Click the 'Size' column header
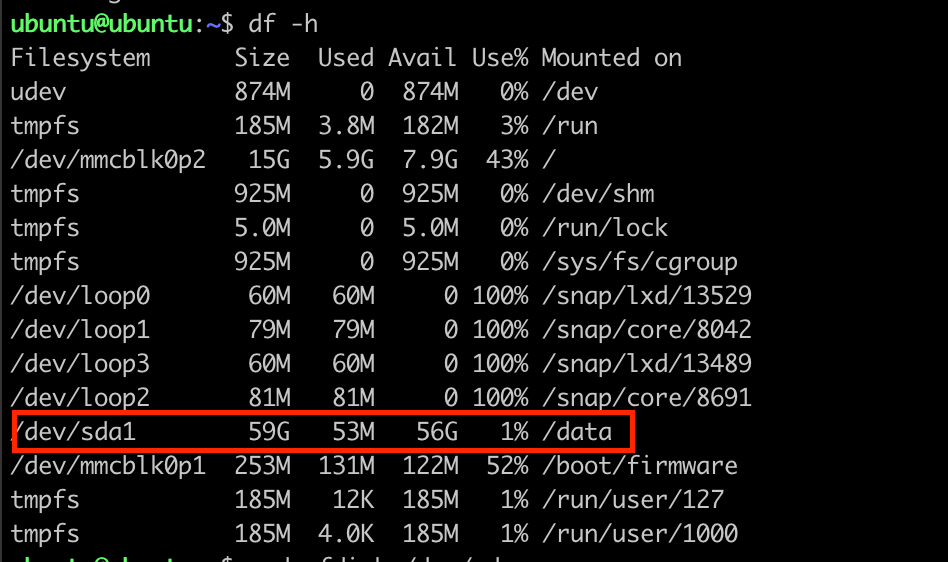 click(x=262, y=58)
